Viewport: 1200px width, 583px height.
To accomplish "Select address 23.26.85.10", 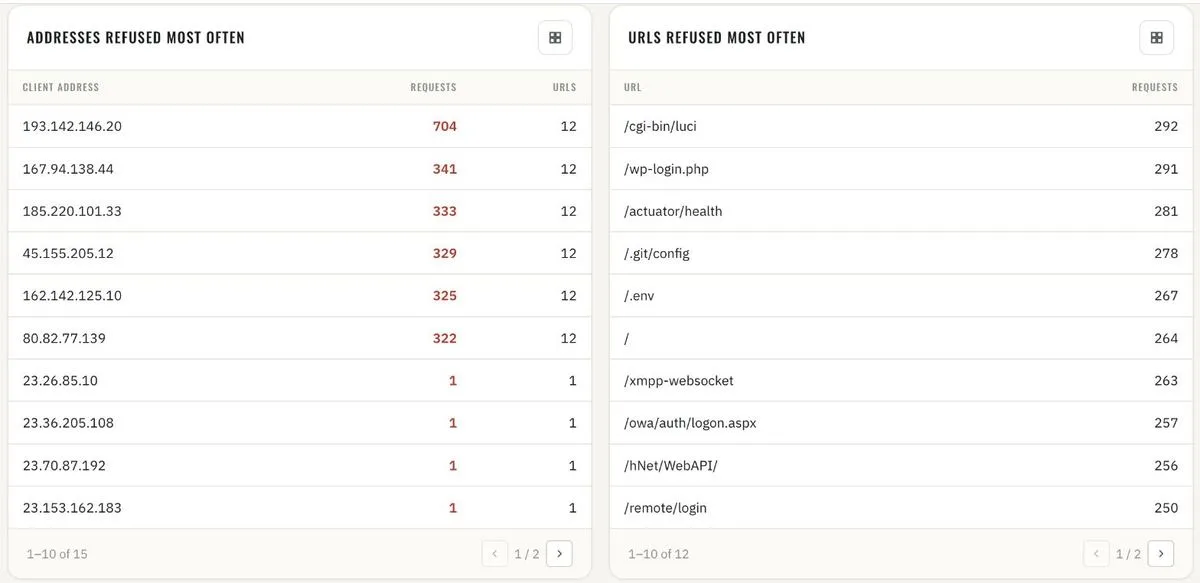I will coord(60,381).
